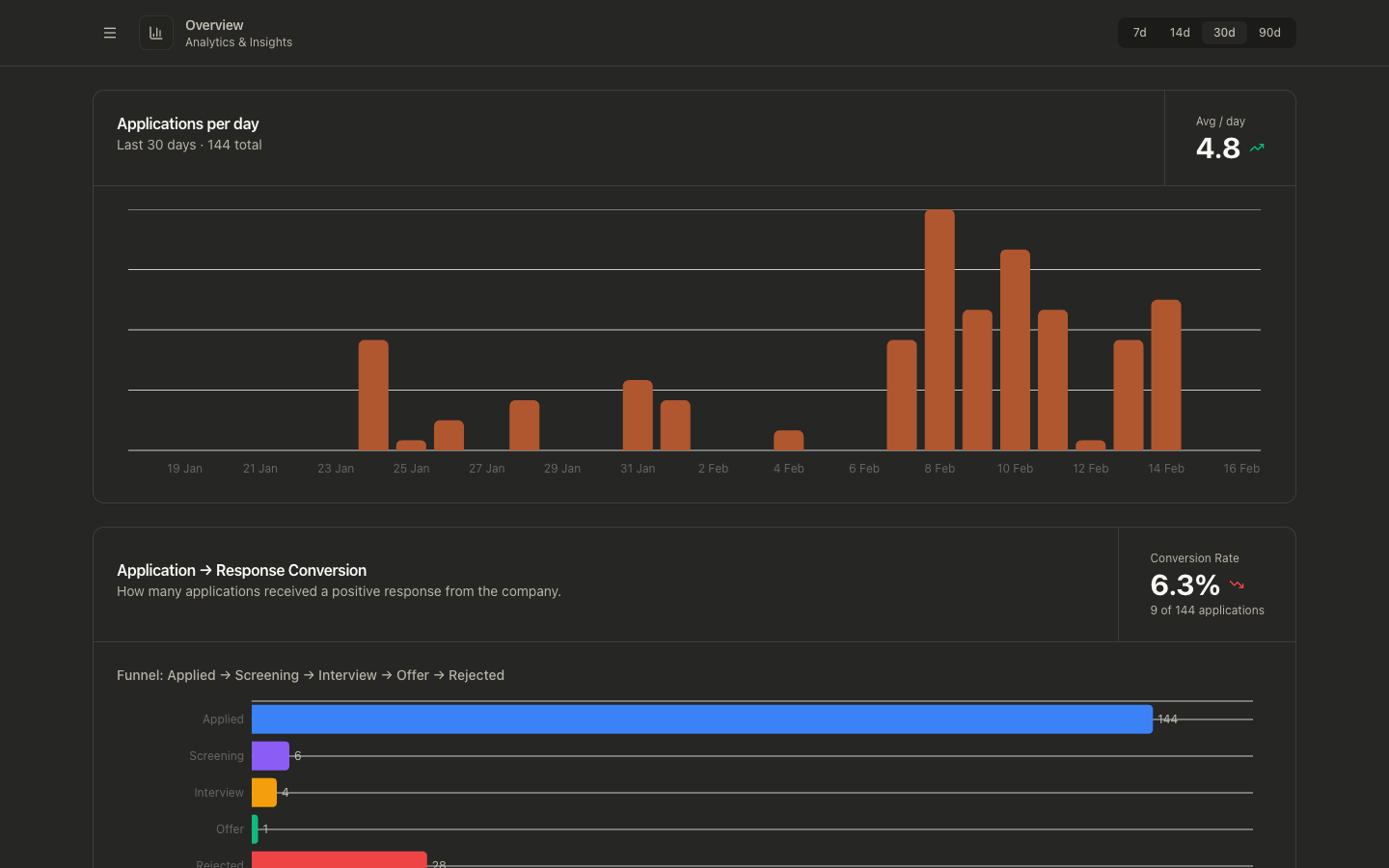
Task: Open the Application Response Conversion section
Action: [x=242, y=570]
